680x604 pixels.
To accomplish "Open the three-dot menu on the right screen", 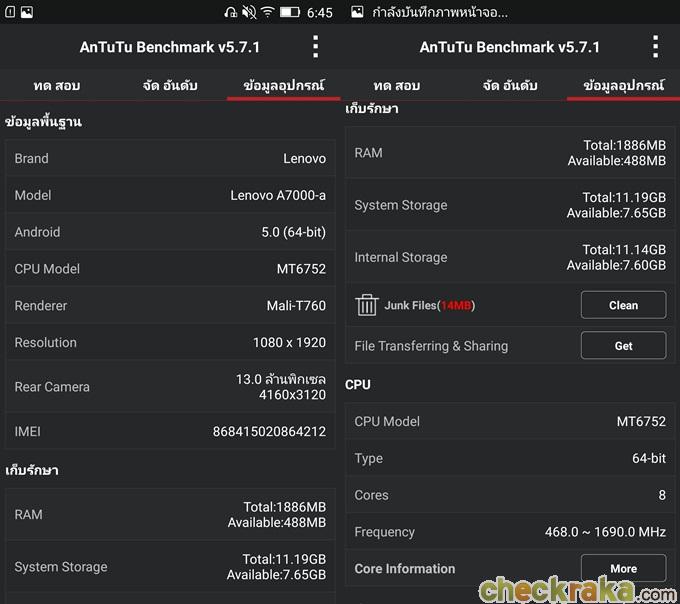I will coord(656,46).
